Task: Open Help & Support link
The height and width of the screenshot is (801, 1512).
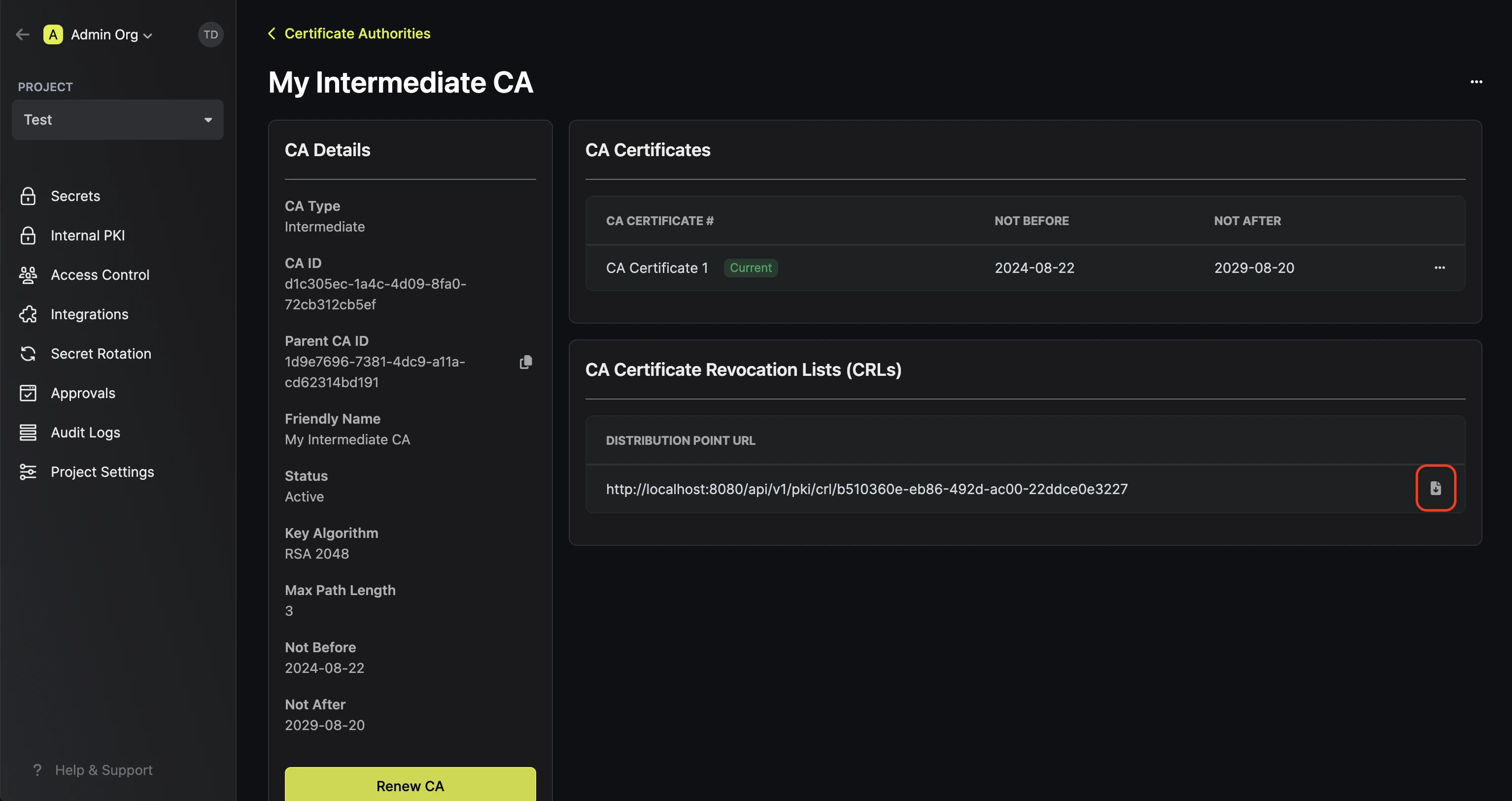Action: (x=103, y=770)
